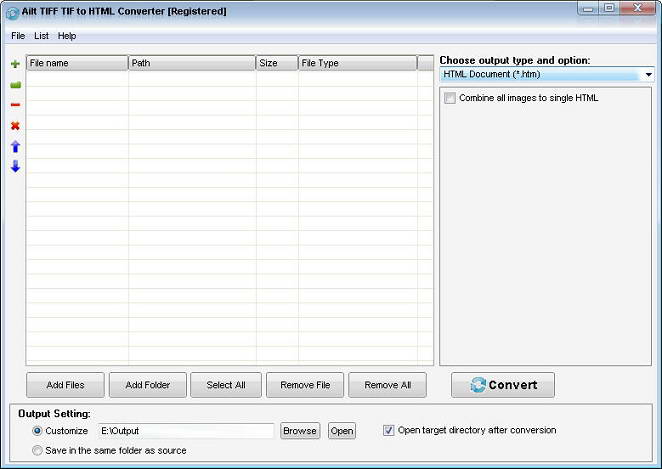Open the Help menu
662x469 pixels.
67,36
